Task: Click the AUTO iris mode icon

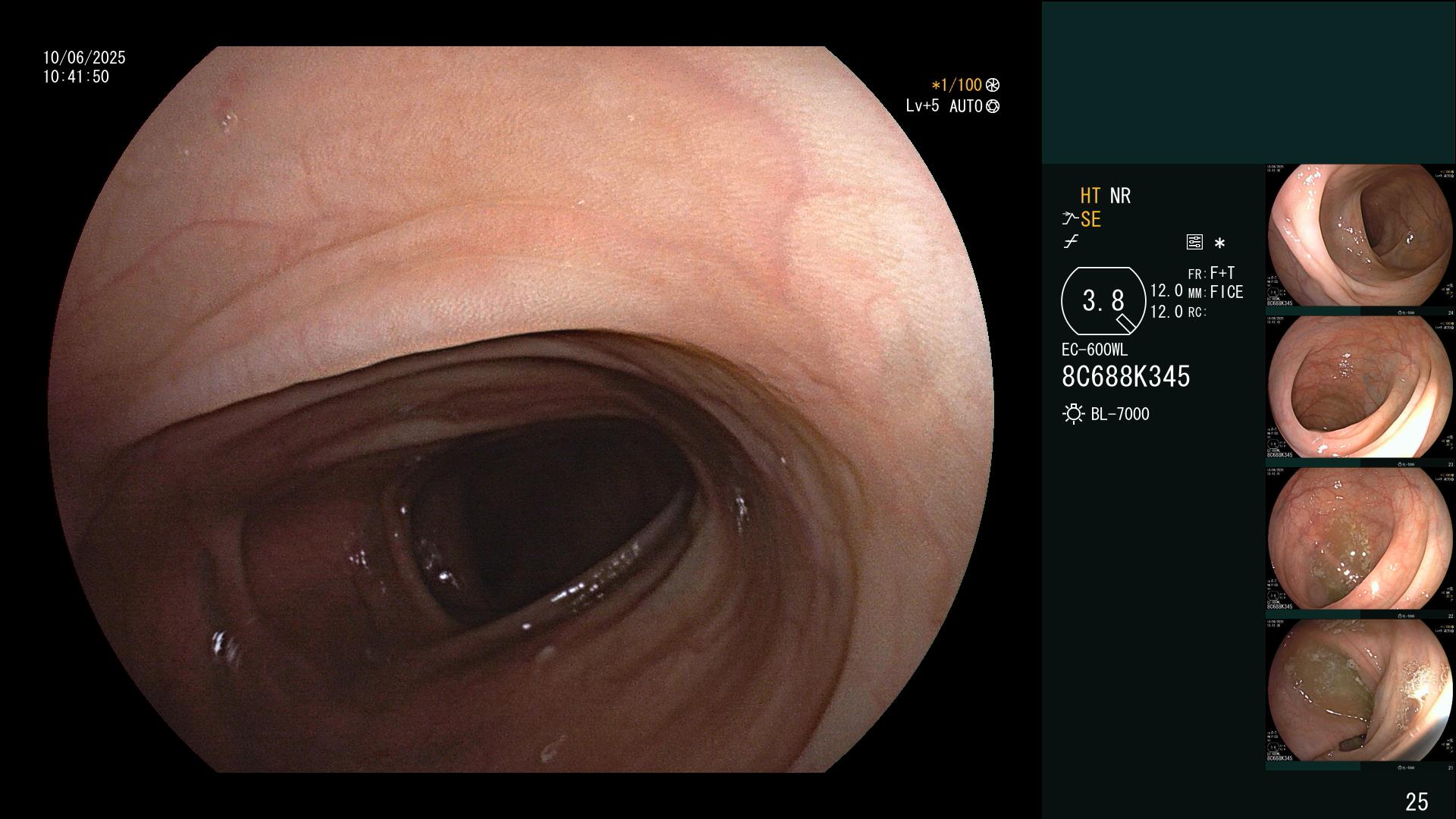Action: point(993,107)
